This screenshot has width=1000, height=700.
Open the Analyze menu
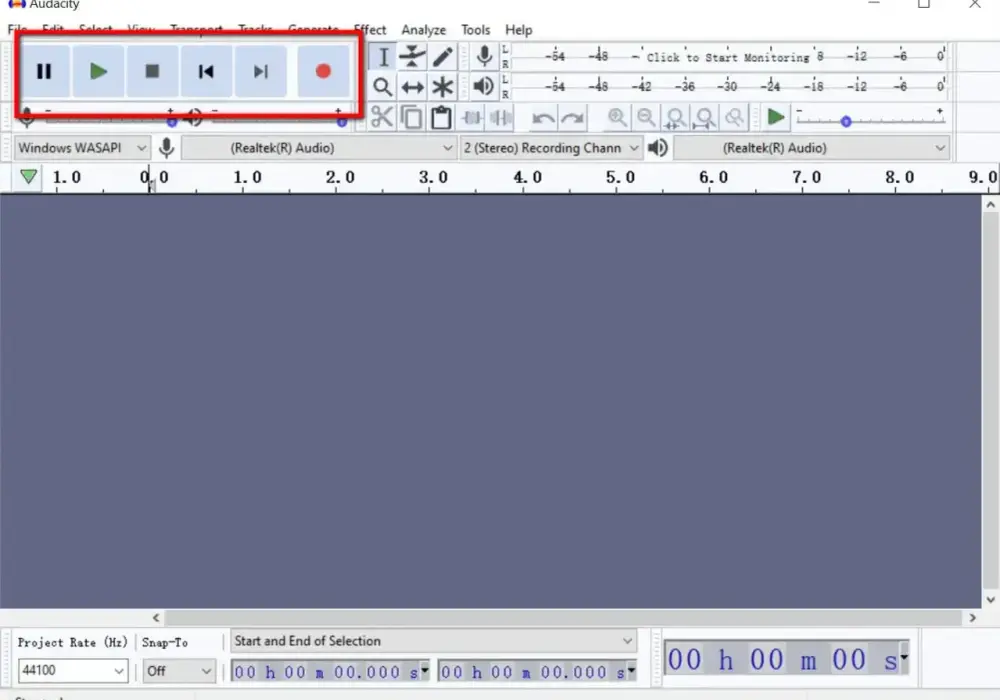pyautogui.click(x=423, y=30)
